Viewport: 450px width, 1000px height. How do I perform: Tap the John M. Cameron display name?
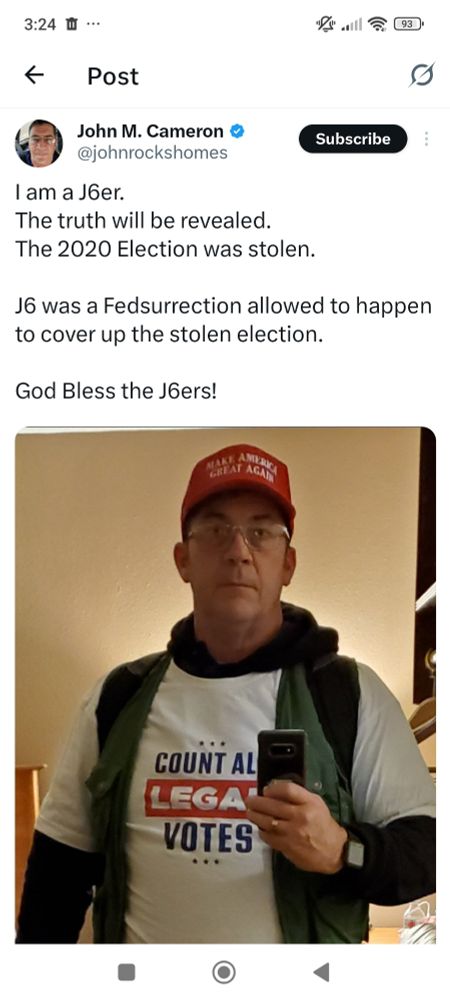150,131
